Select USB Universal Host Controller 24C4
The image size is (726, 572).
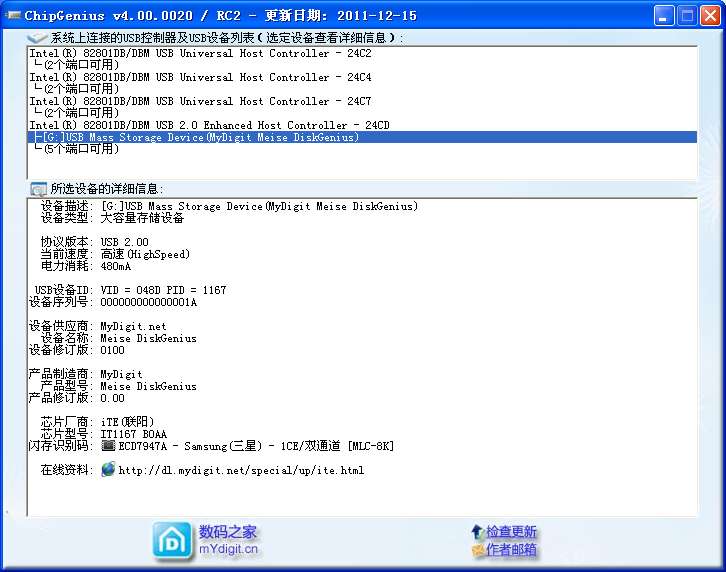200,77
